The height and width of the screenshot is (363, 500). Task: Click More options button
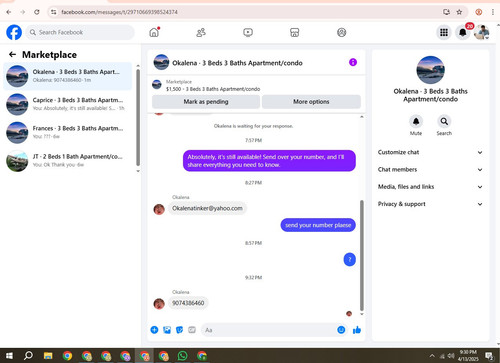[x=311, y=102]
